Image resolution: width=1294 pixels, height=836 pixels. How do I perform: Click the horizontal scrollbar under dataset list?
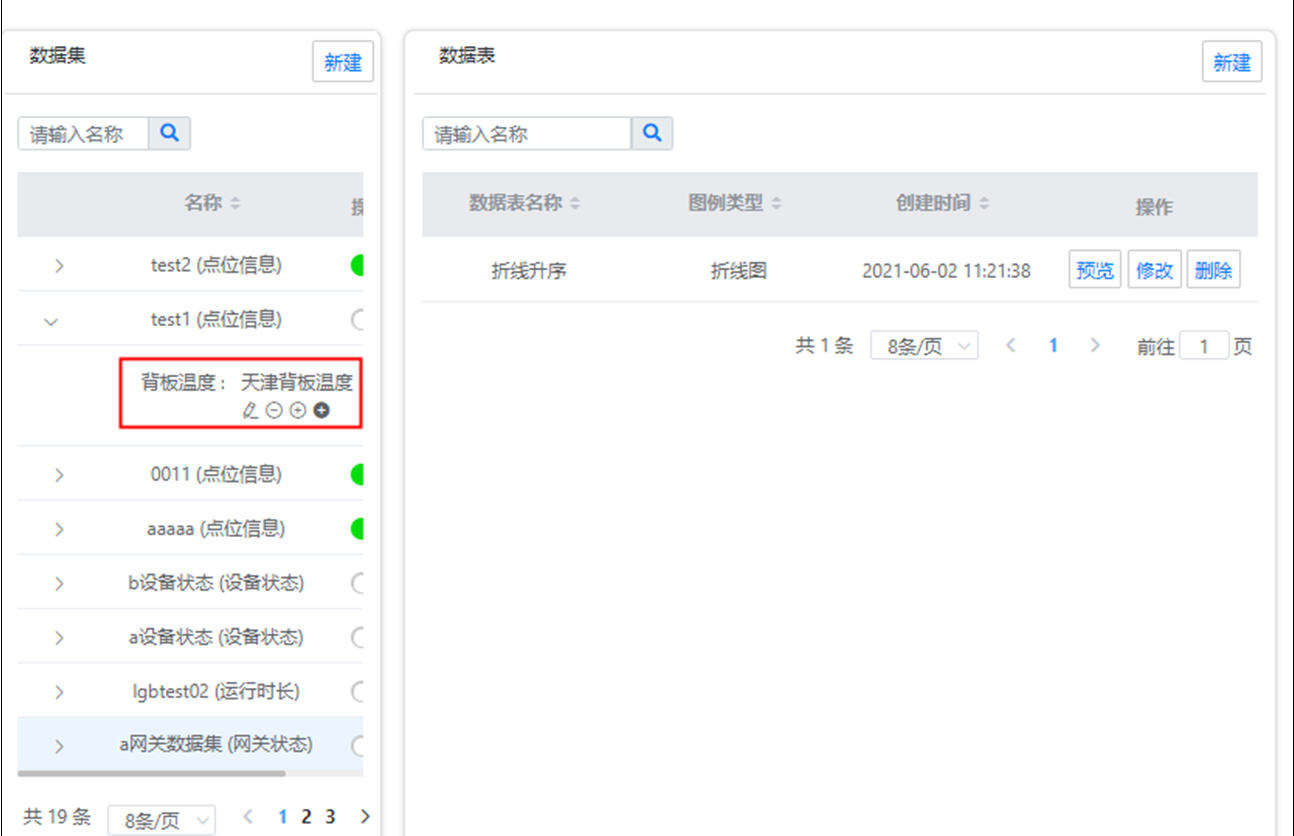pyautogui.click(x=151, y=773)
